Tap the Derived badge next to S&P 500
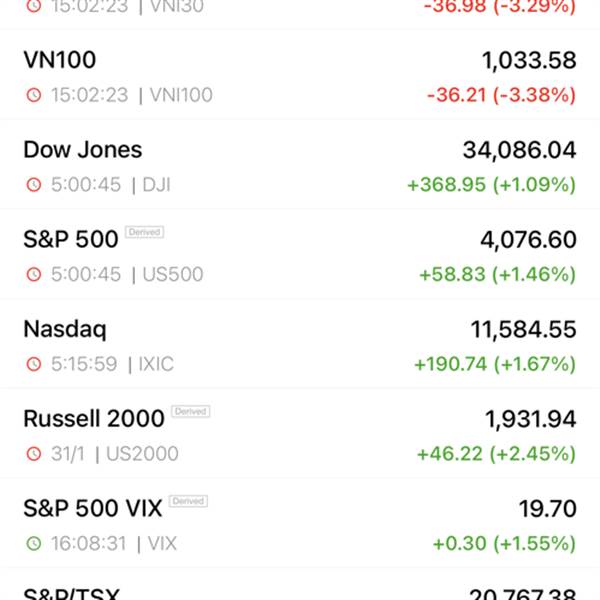The image size is (600, 600). [145, 232]
